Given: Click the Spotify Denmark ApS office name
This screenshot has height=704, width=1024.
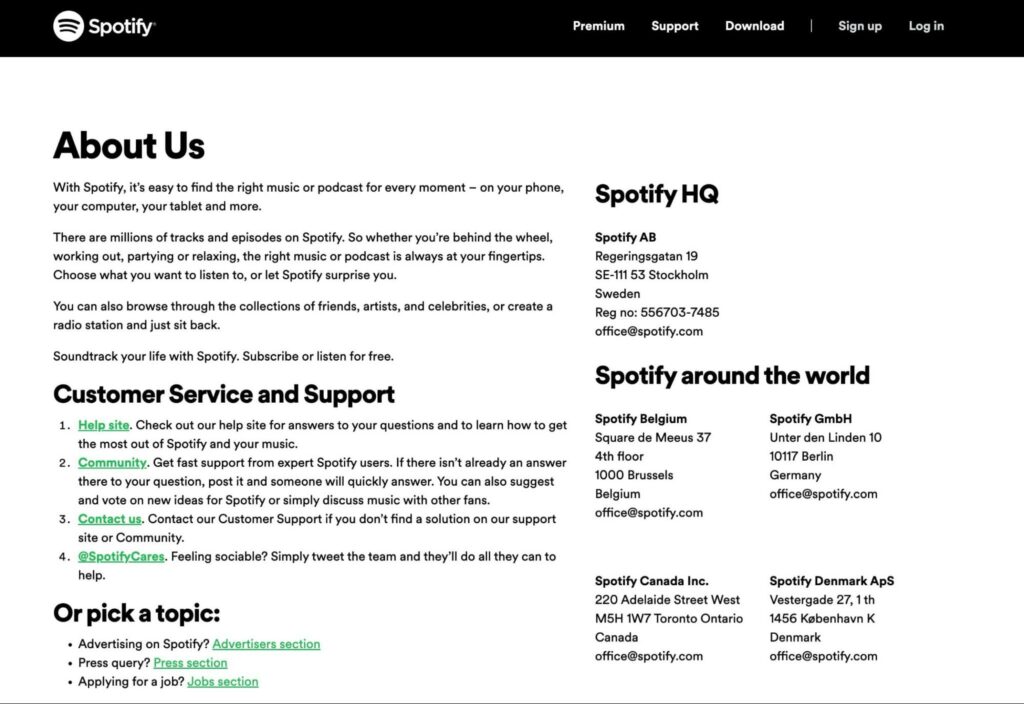Looking at the screenshot, I should tap(831, 581).
